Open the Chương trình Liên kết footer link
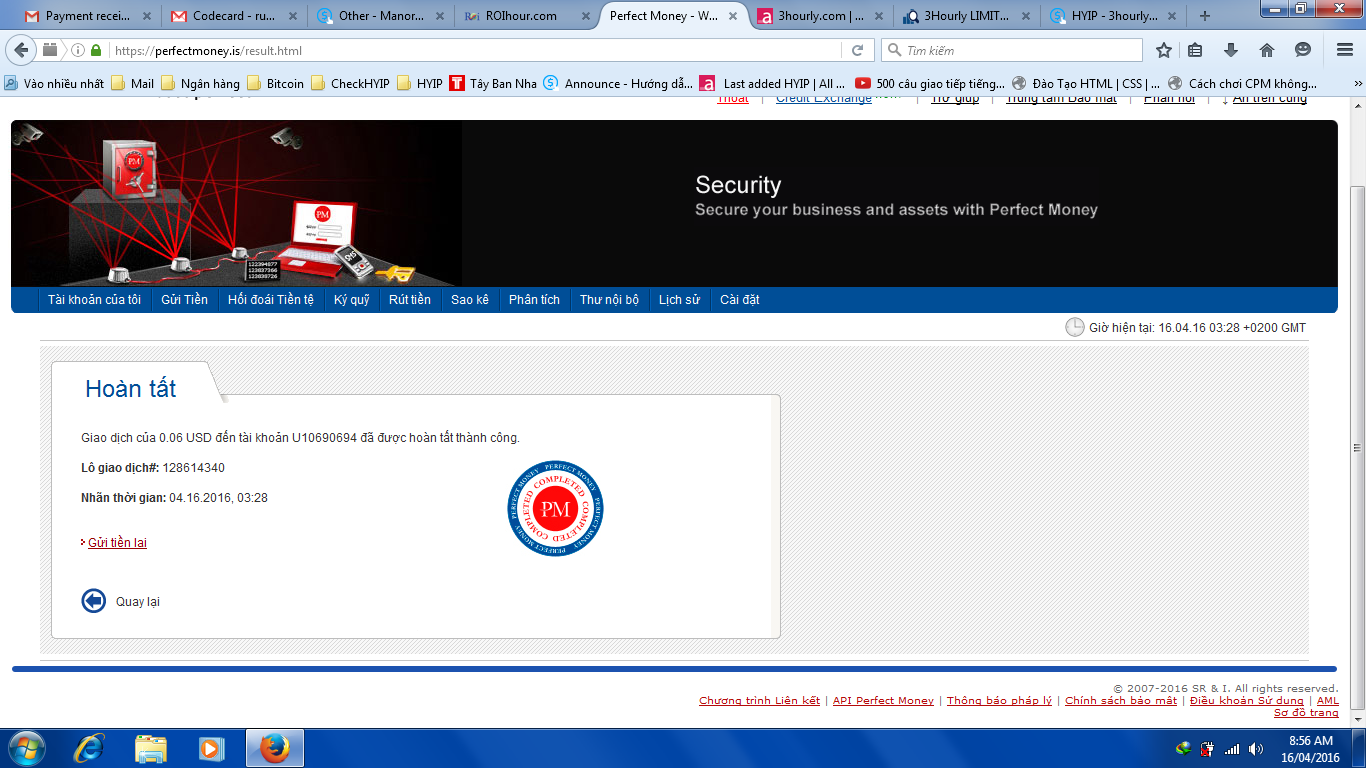The image size is (1366, 768). (x=759, y=701)
